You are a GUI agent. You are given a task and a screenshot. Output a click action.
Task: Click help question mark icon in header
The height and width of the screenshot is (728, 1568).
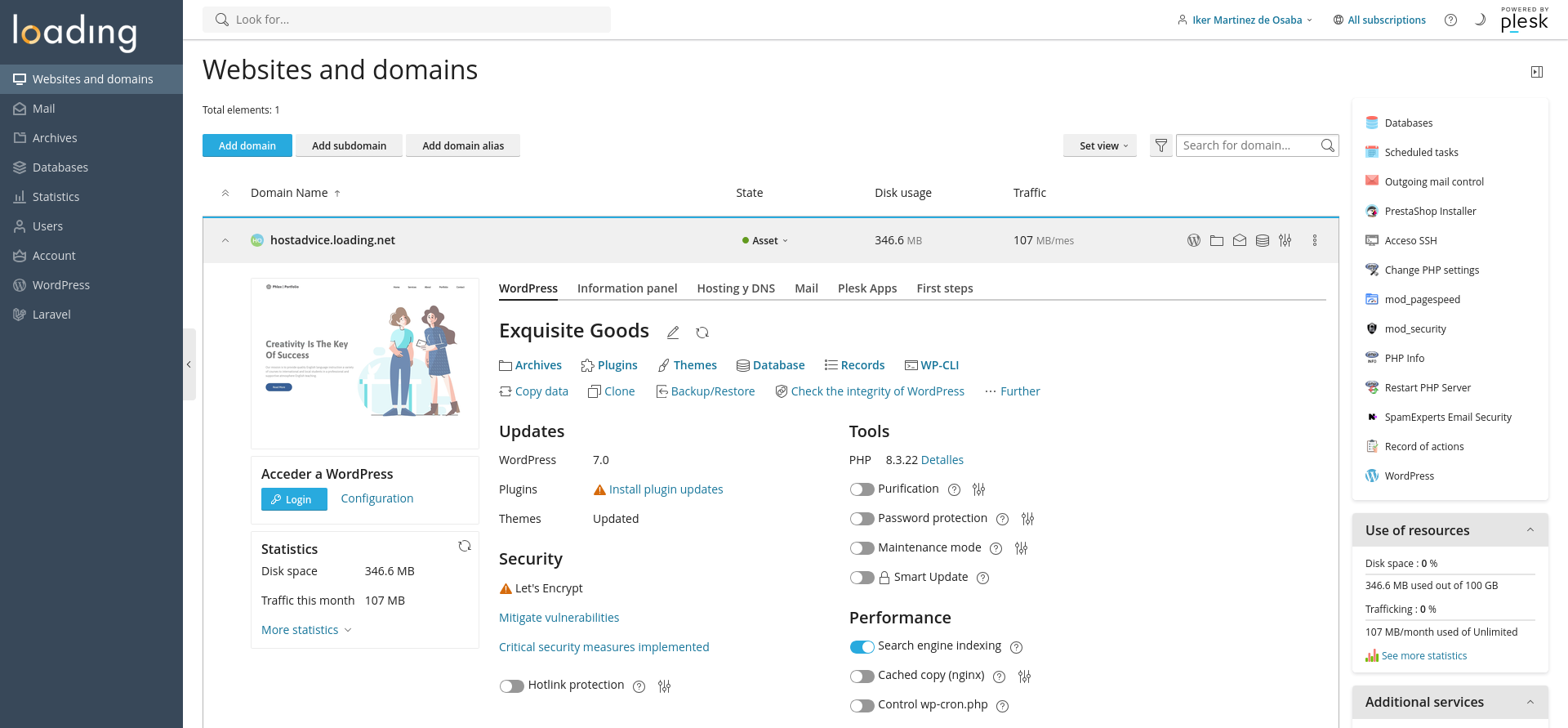(1450, 20)
